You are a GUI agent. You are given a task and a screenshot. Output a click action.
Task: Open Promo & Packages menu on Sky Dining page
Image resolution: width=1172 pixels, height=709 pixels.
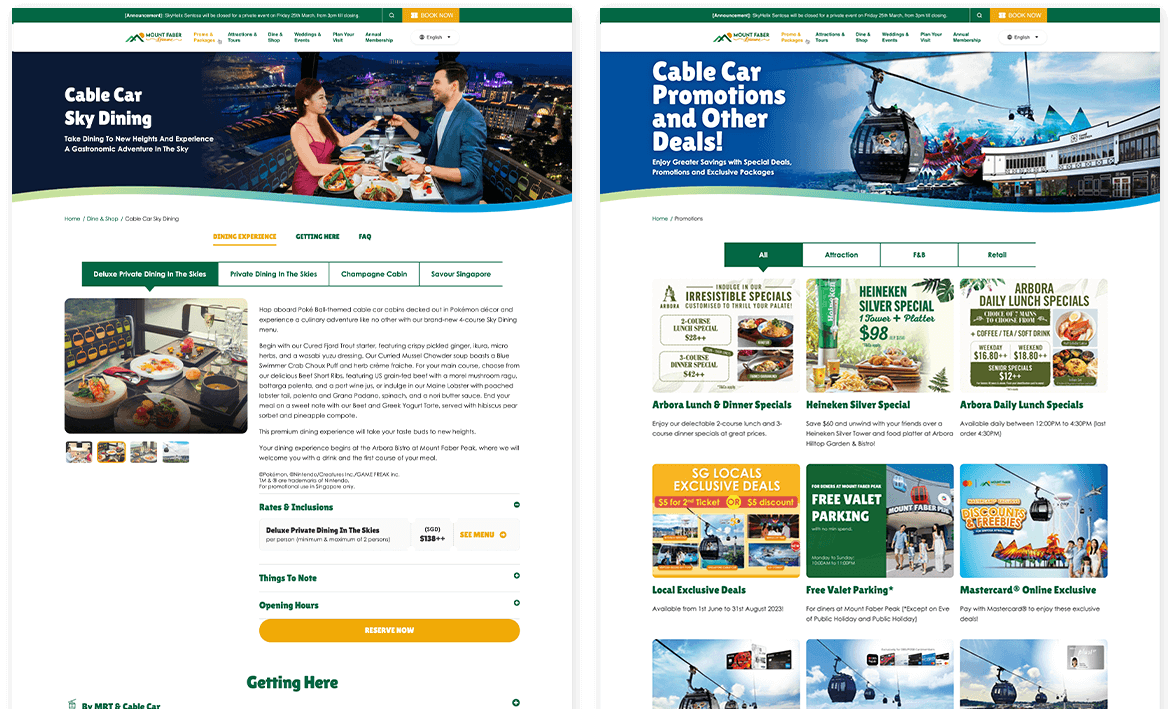coord(204,37)
